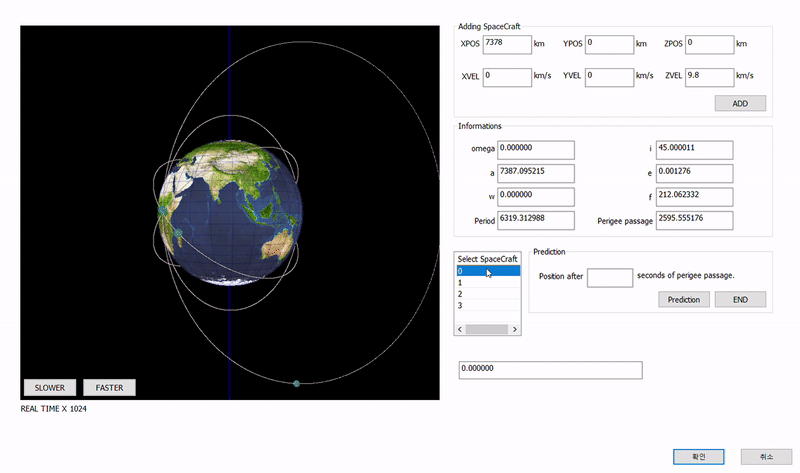Focus the YVEL input field

point(609,77)
